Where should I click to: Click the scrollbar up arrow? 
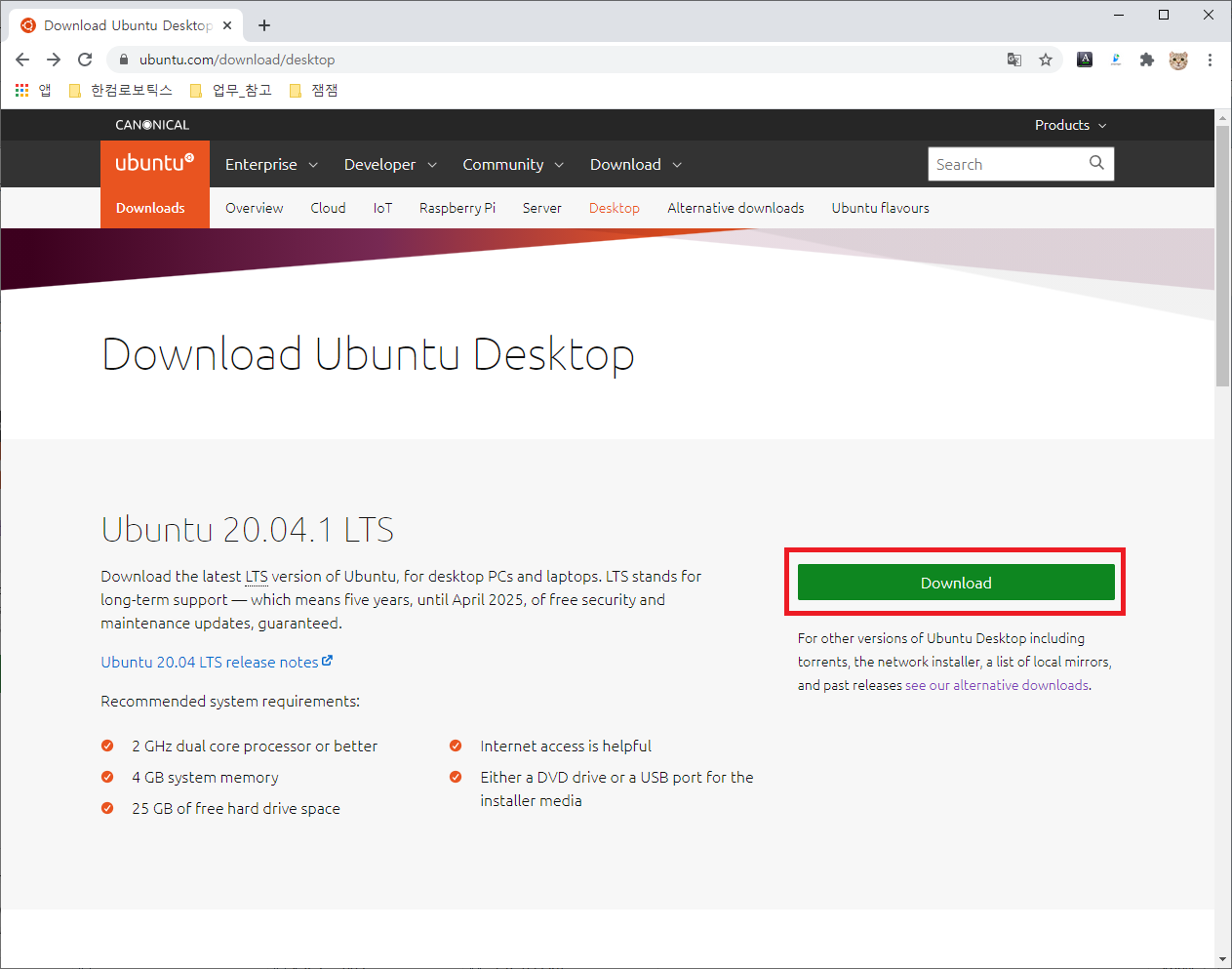(1223, 117)
